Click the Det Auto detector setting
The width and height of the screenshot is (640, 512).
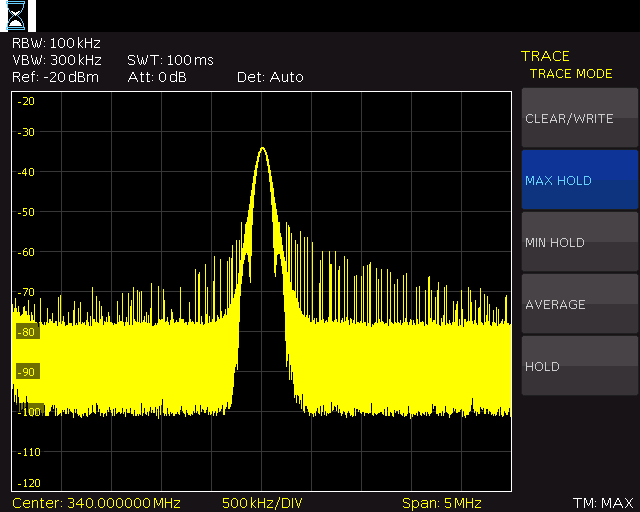pos(270,77)
